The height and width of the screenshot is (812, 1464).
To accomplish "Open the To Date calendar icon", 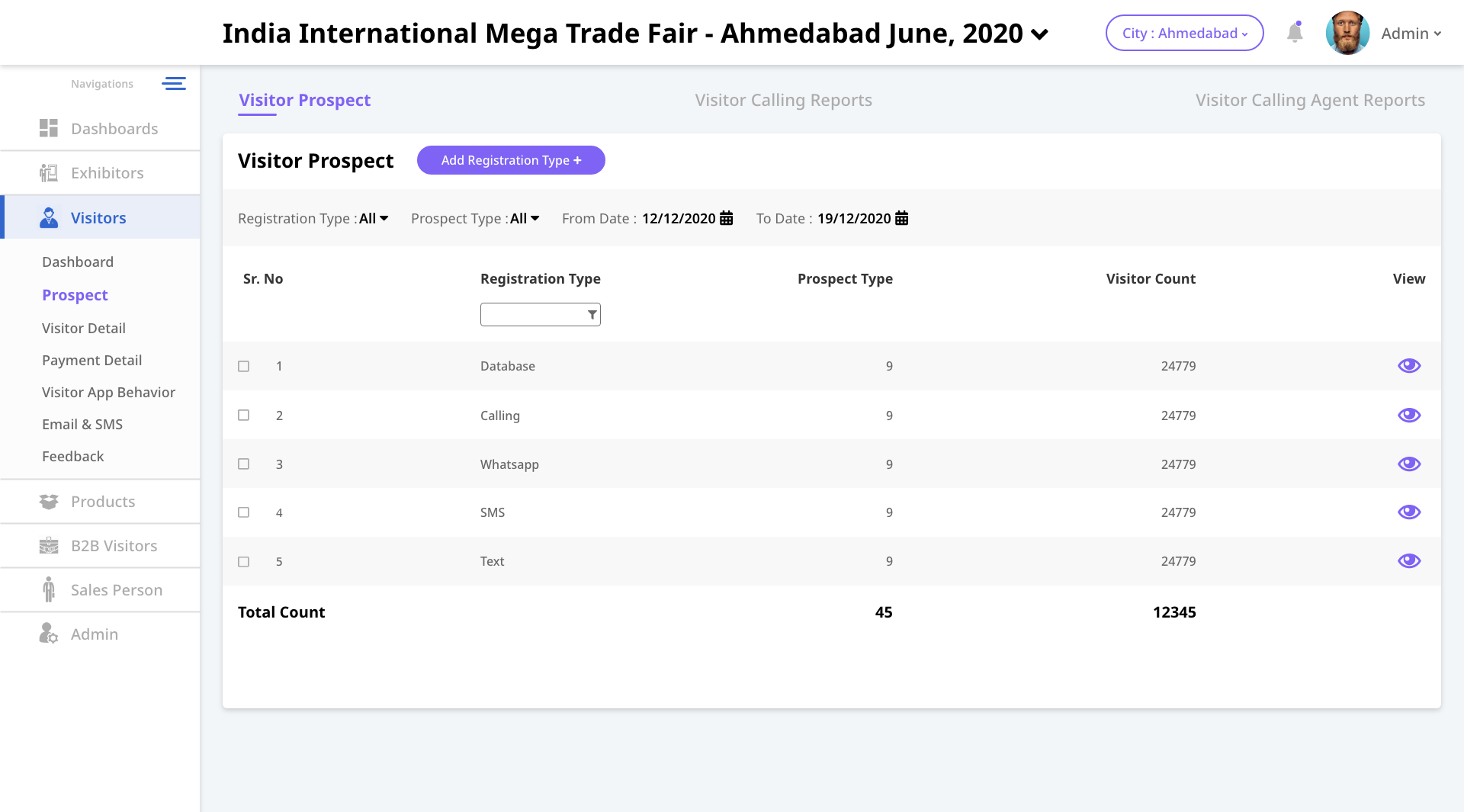I will pos(901,219).
